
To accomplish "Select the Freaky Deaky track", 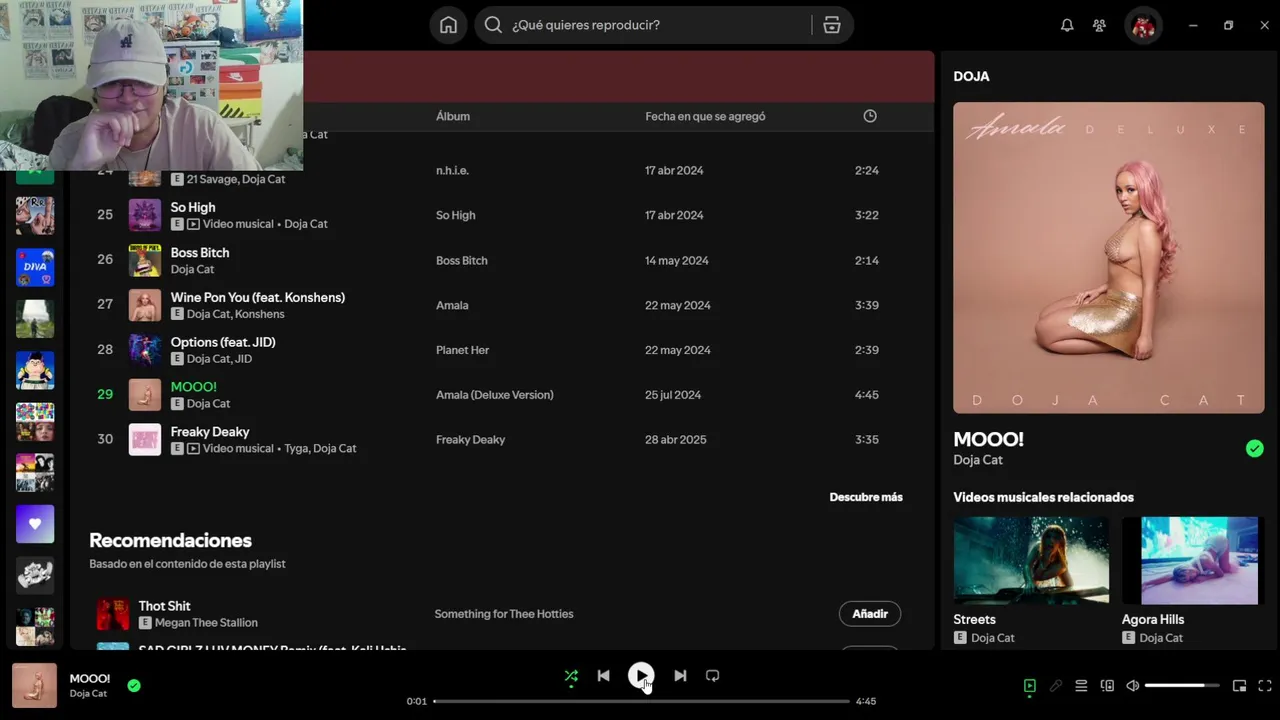I will pos(210,432).
